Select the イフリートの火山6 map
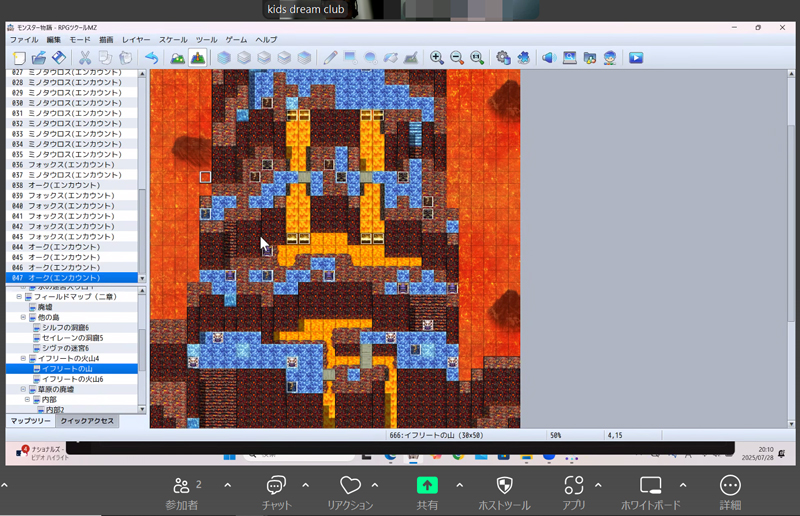The height and width of the screenshot is (516, 800). 72,379
